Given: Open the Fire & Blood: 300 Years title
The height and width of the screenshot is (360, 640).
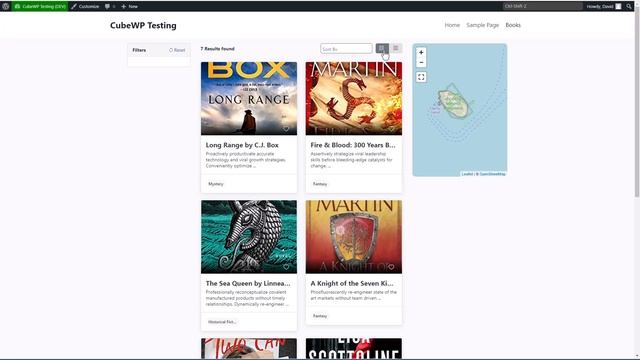Looking at the screenshot, I should pos(353,145).
